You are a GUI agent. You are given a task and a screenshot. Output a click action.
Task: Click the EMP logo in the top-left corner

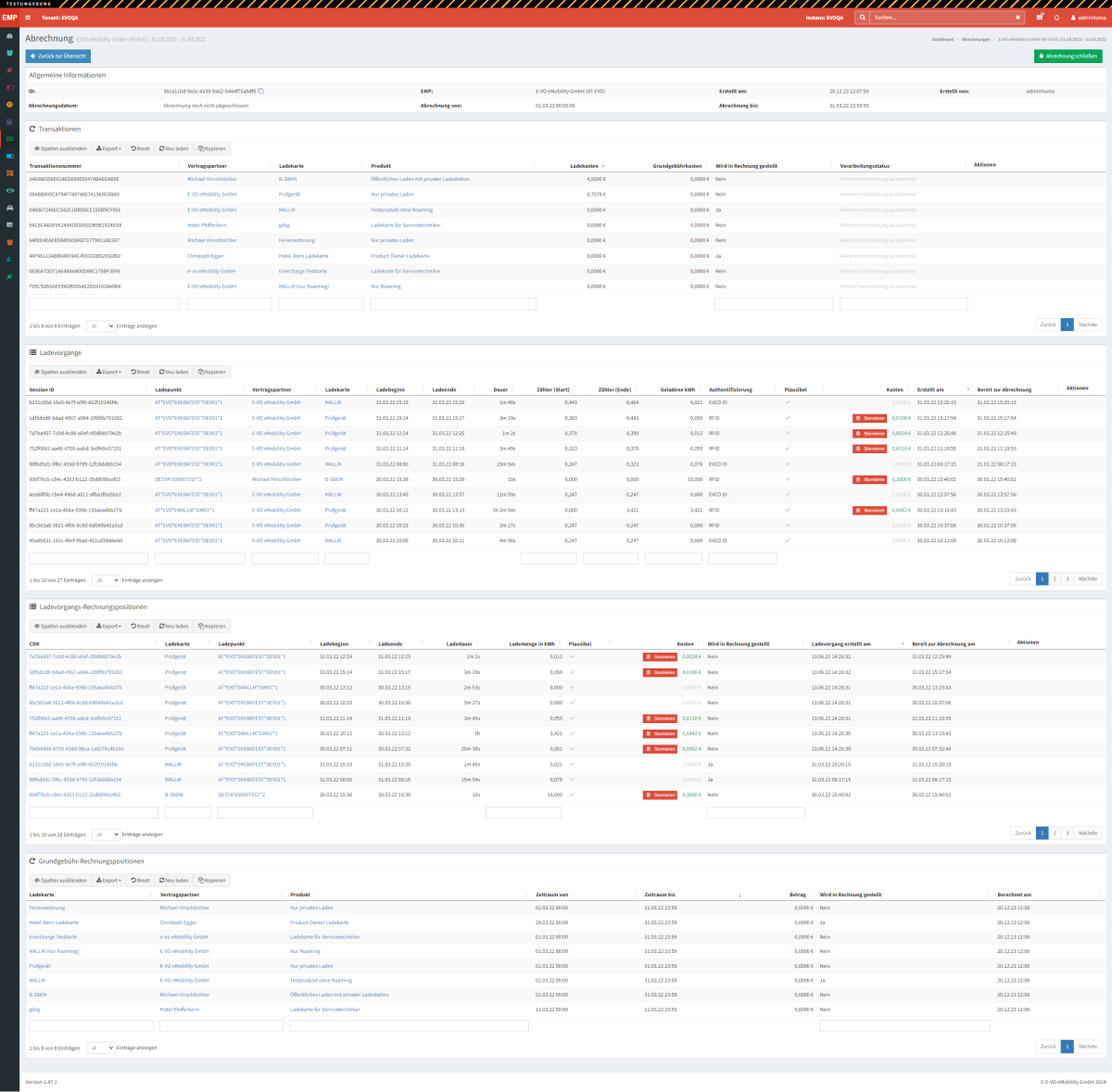pos(9,18)
